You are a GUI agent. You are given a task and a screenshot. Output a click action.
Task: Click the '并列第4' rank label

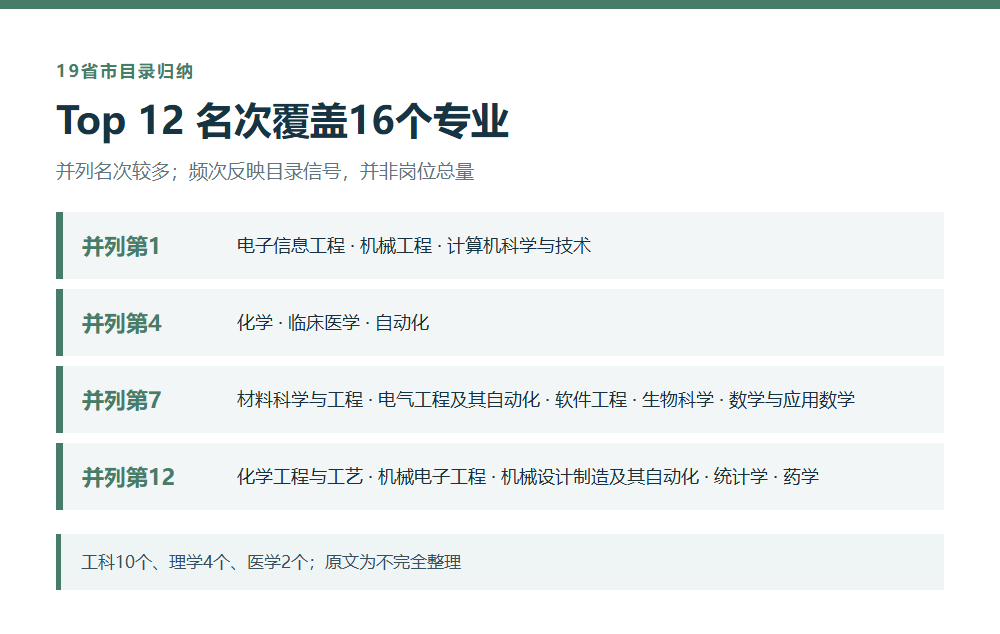click(x=122, y=323)
